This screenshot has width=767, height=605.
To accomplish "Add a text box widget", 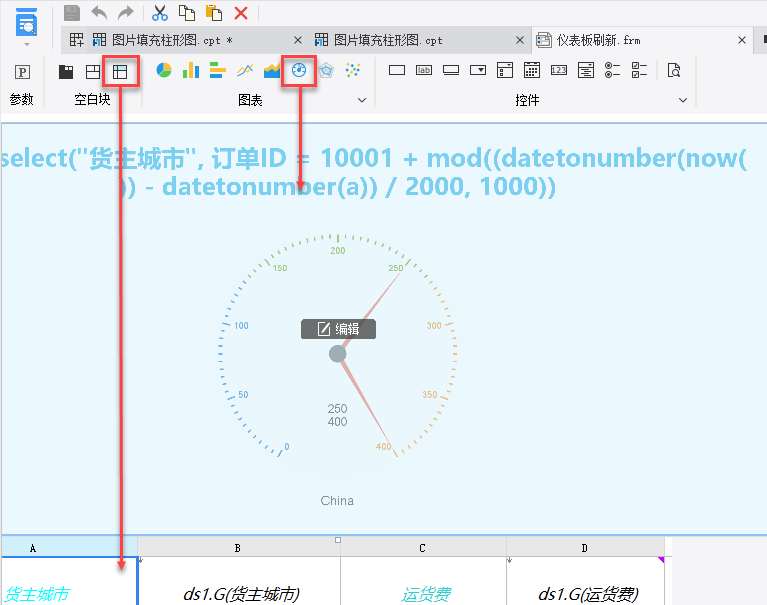I will [x=397, y=70].
